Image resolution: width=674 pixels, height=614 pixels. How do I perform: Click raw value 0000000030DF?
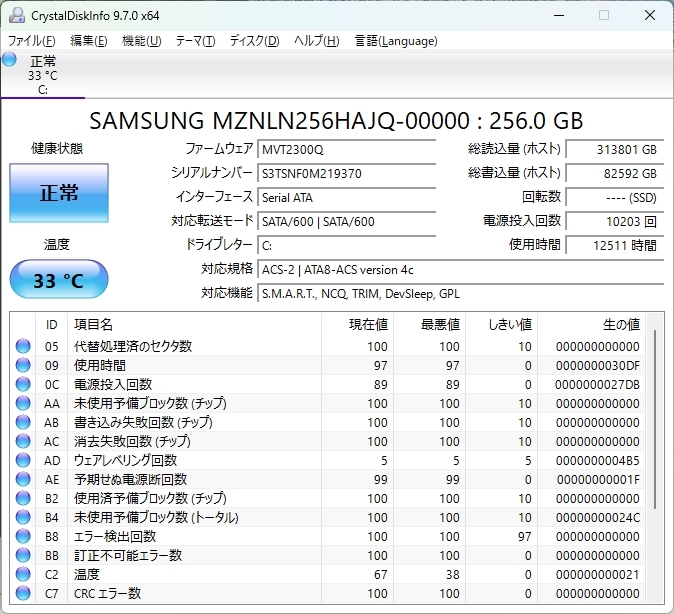click(597, 365)
